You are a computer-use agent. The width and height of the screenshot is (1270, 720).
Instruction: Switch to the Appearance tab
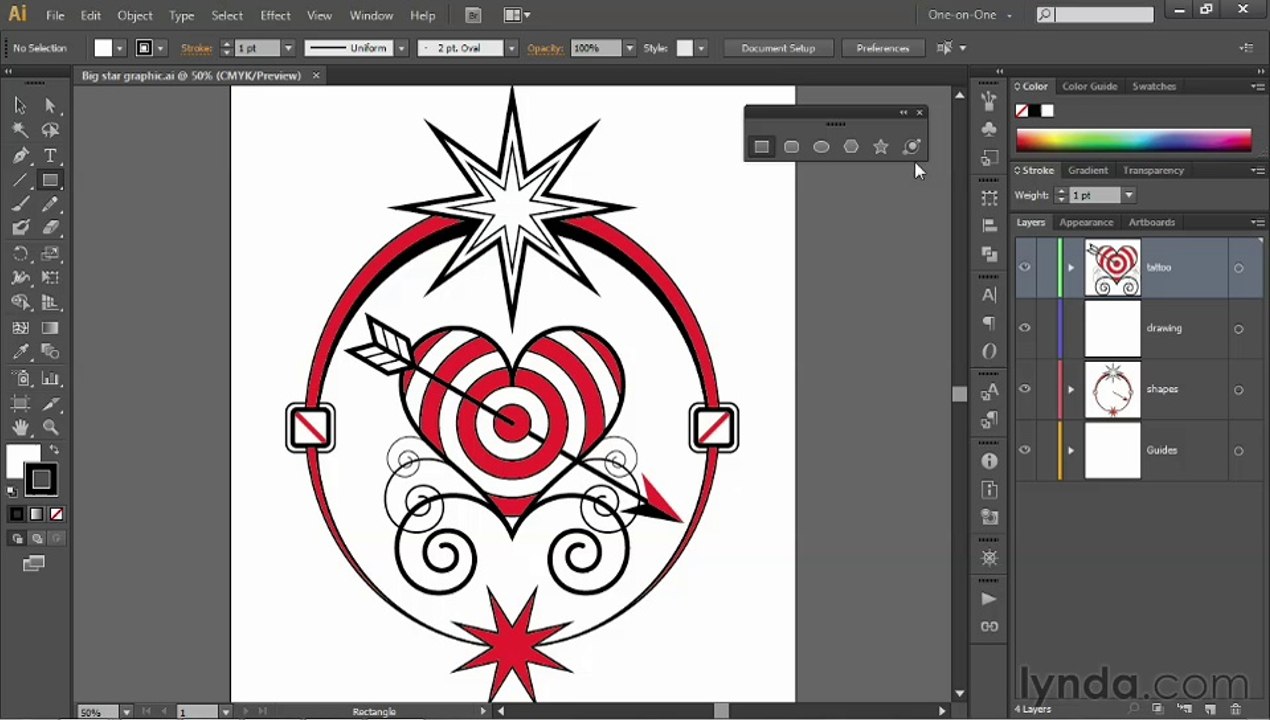point(1086,223)
